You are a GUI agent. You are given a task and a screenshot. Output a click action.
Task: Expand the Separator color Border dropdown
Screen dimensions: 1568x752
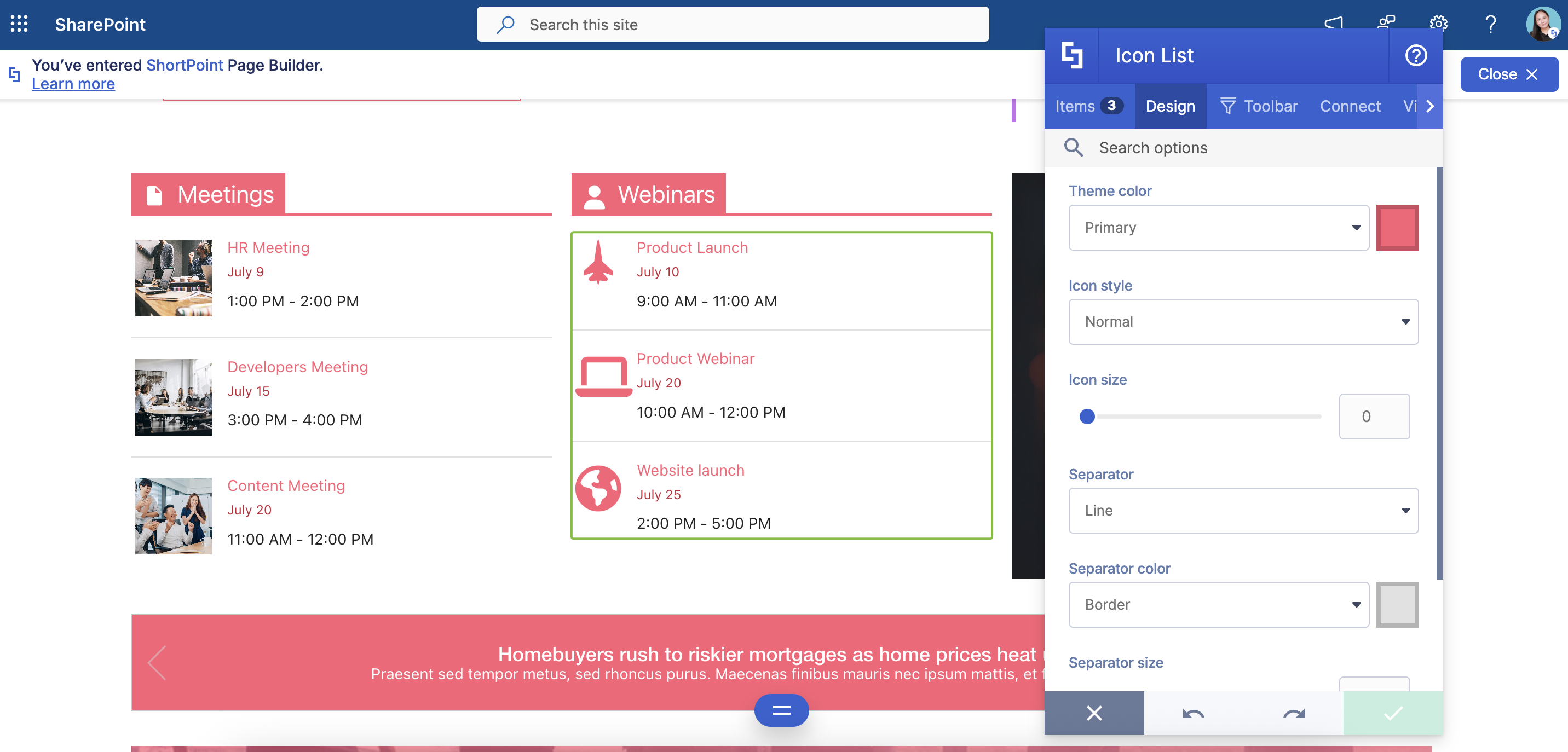1219,605
